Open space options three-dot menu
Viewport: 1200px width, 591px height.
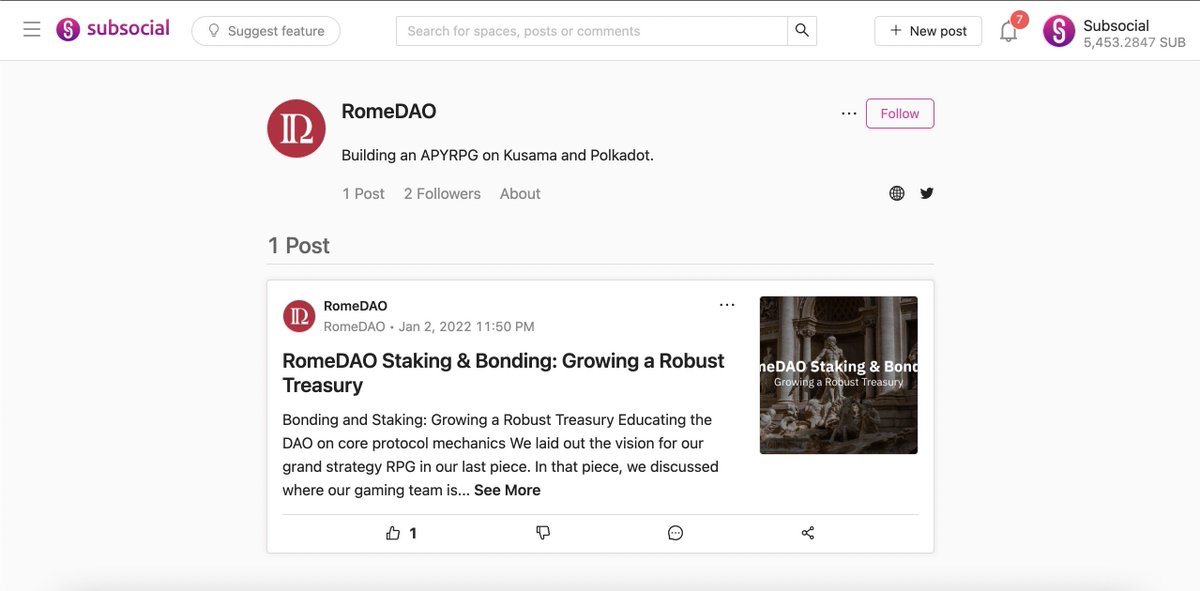849,114
